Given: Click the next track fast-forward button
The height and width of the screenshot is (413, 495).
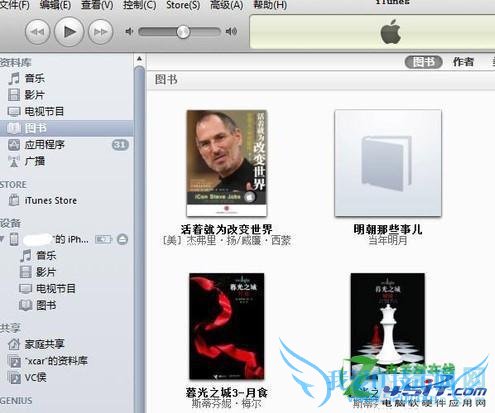Looking at the screenshot, I should (x=100, y=32).
